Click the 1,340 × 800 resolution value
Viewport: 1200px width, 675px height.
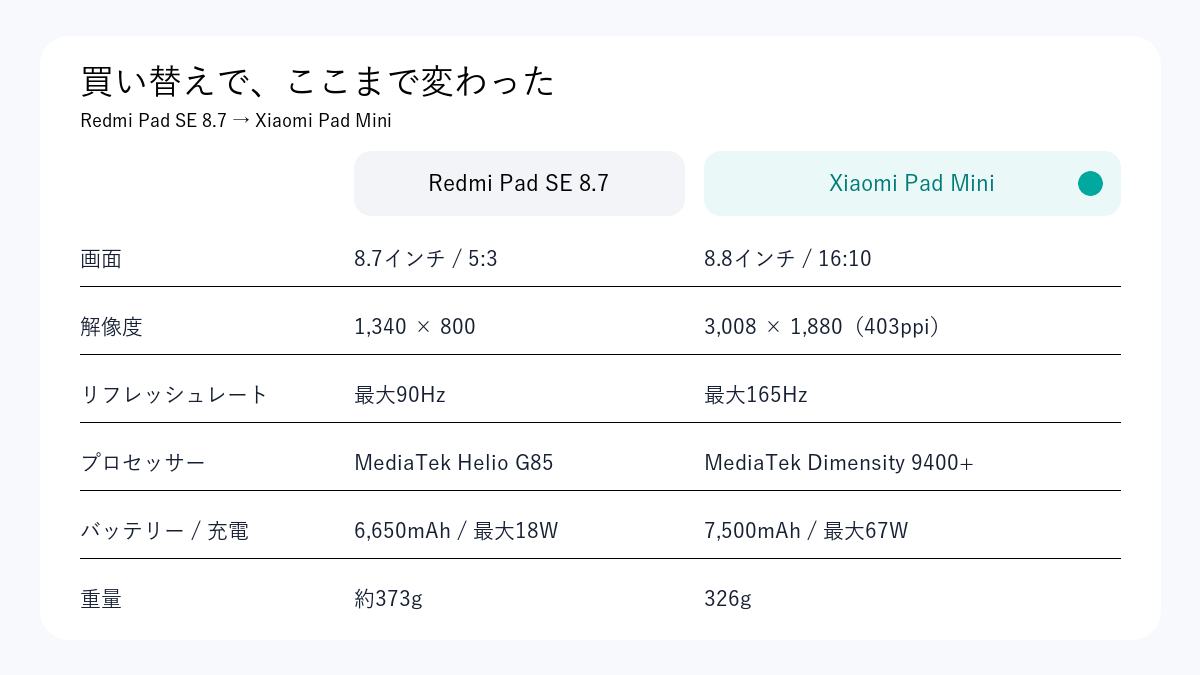click(415, 327)
